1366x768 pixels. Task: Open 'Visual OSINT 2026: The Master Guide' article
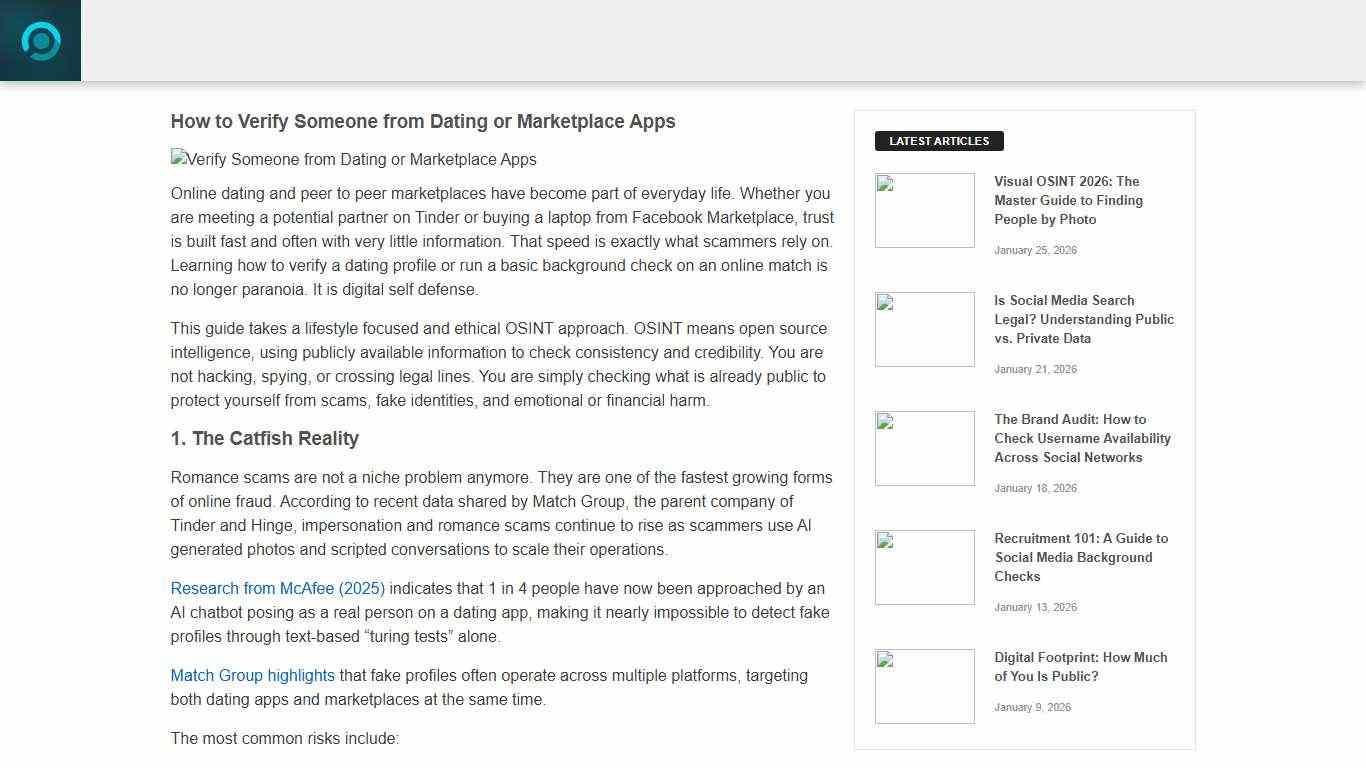[1067, 200]
